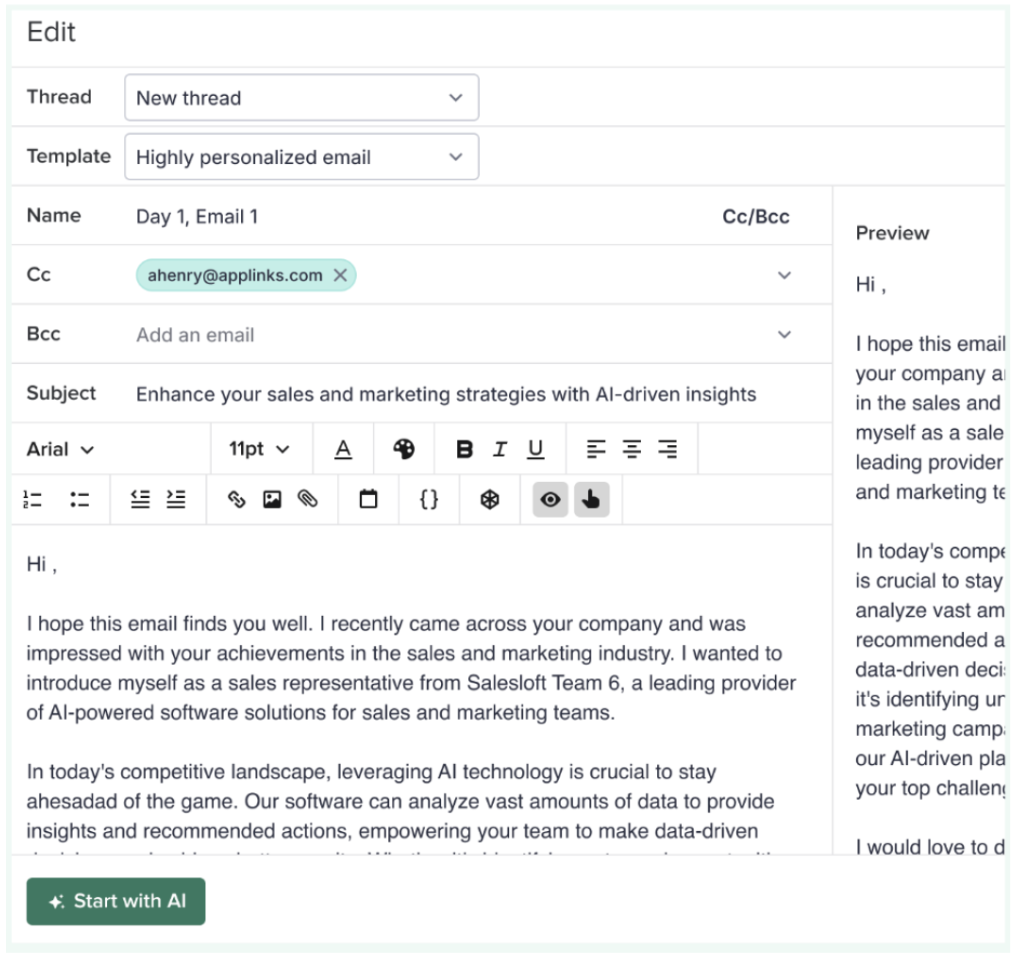Click the Preview heading
1016x956 pixels.
892,233
